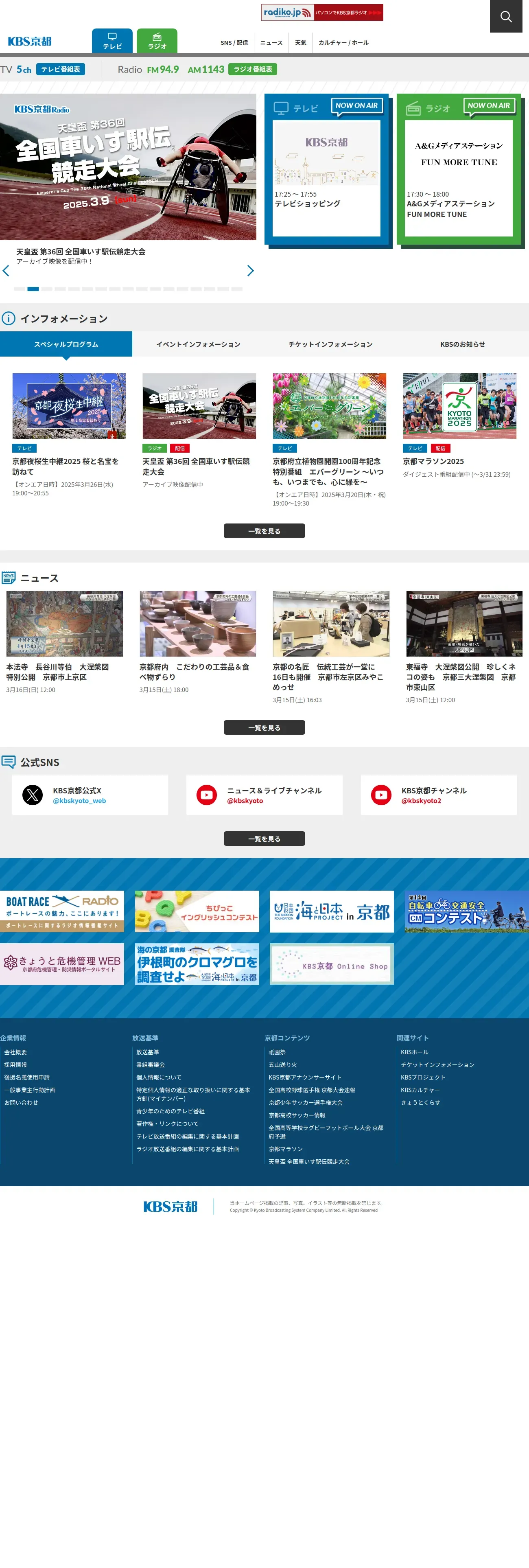Open the 天気 menu item
This screenshot has height=1568, width=529.
click(x=300, y=43)
